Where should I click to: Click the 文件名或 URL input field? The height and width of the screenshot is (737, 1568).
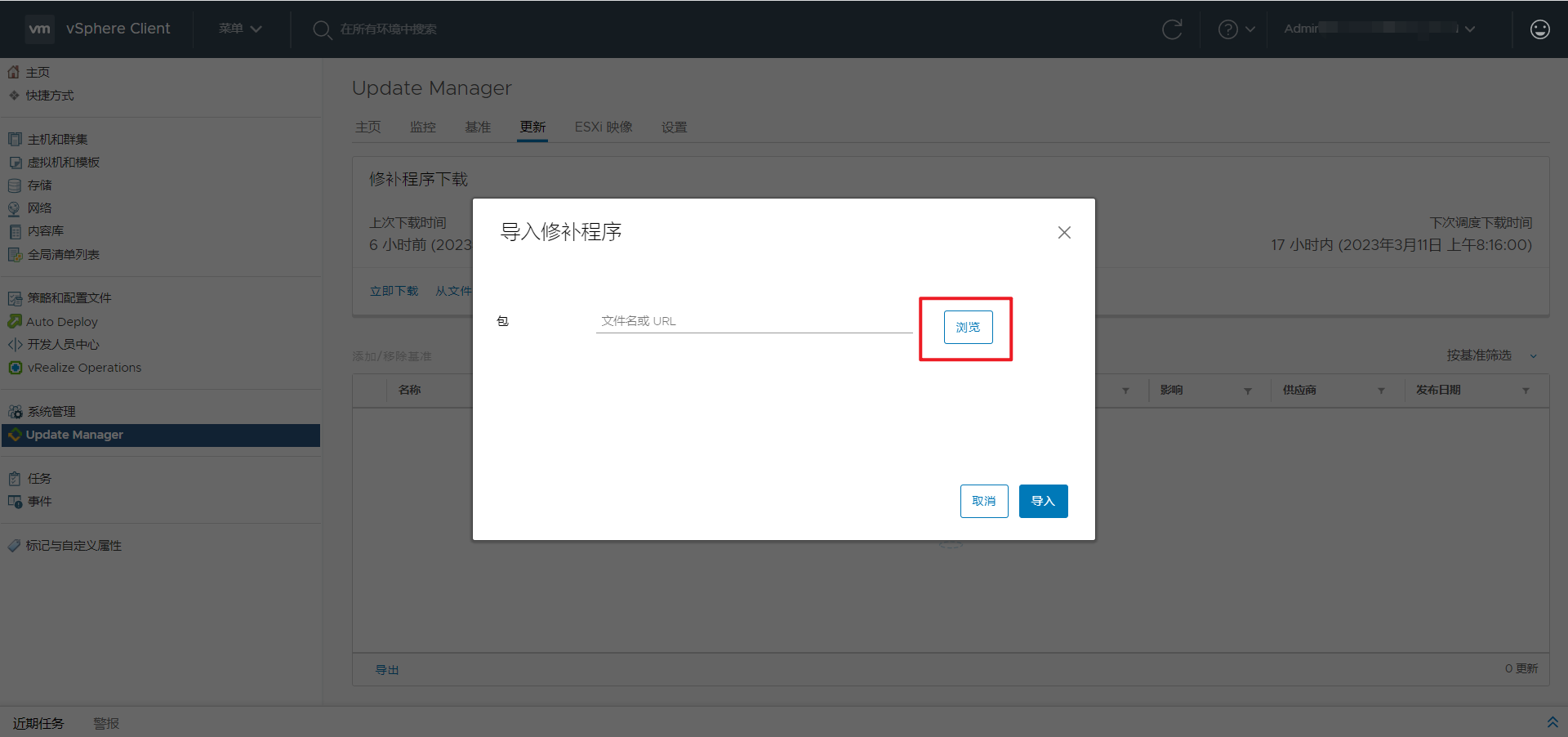coord(754,321)
